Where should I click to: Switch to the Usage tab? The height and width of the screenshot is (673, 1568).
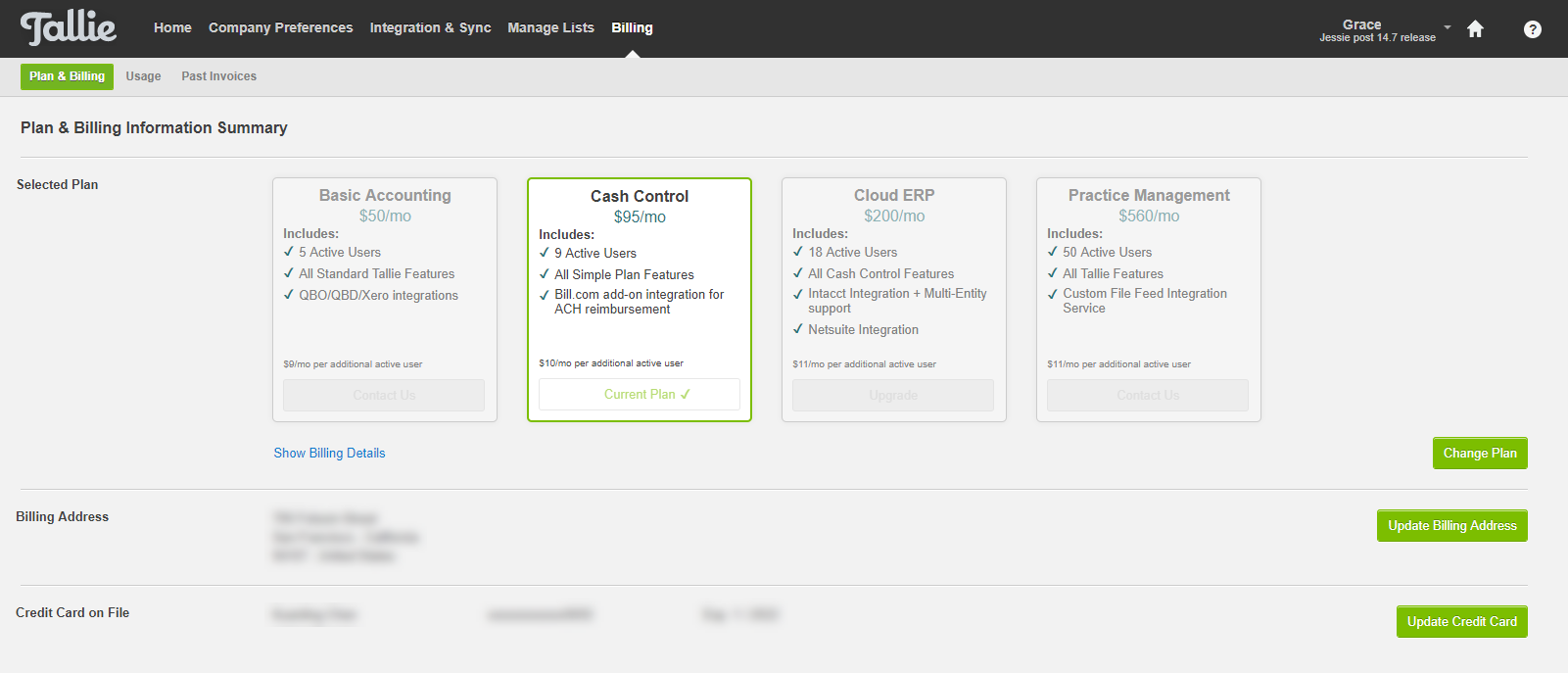point(143,76)
